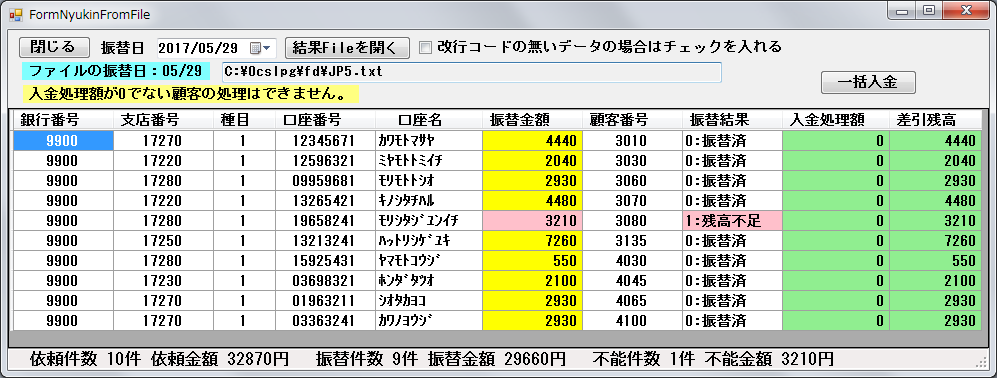Viewport: 997px width, 378px height.
Task: Select account name キノシタチハル cell
Action: coord(429,200)
